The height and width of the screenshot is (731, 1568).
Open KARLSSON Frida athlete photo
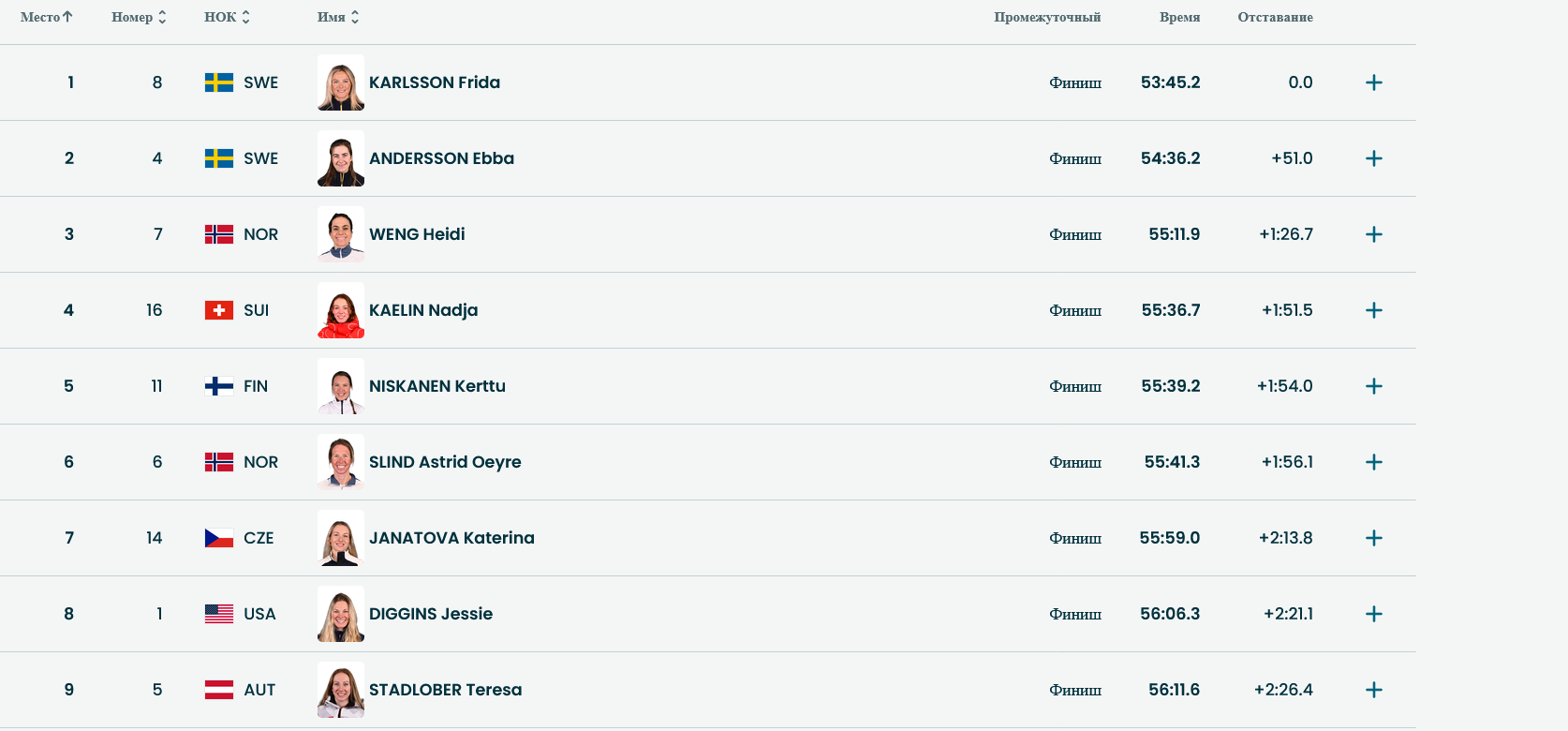click(341, 82)
